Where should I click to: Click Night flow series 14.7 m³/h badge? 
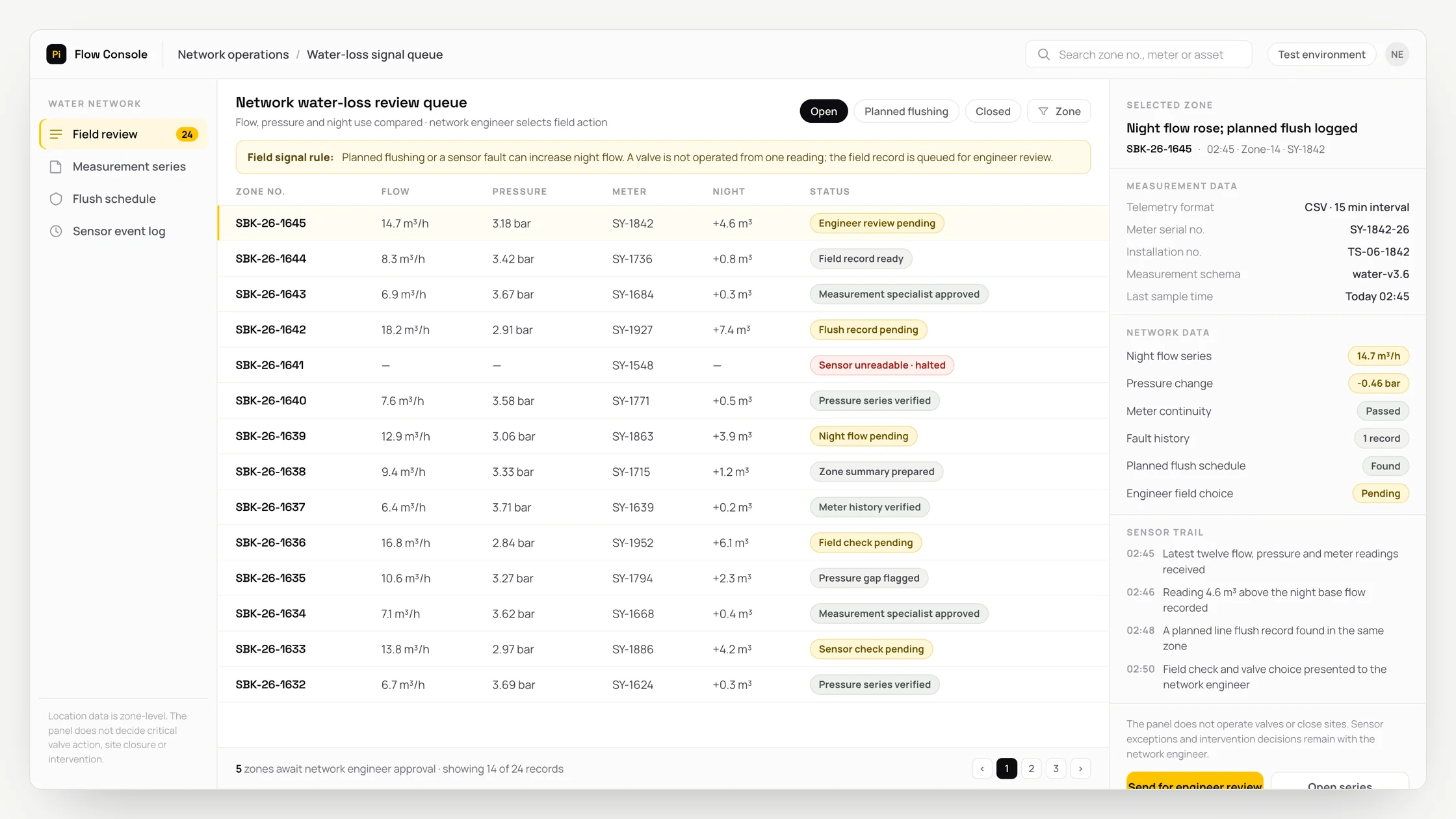pos(1378,356)
